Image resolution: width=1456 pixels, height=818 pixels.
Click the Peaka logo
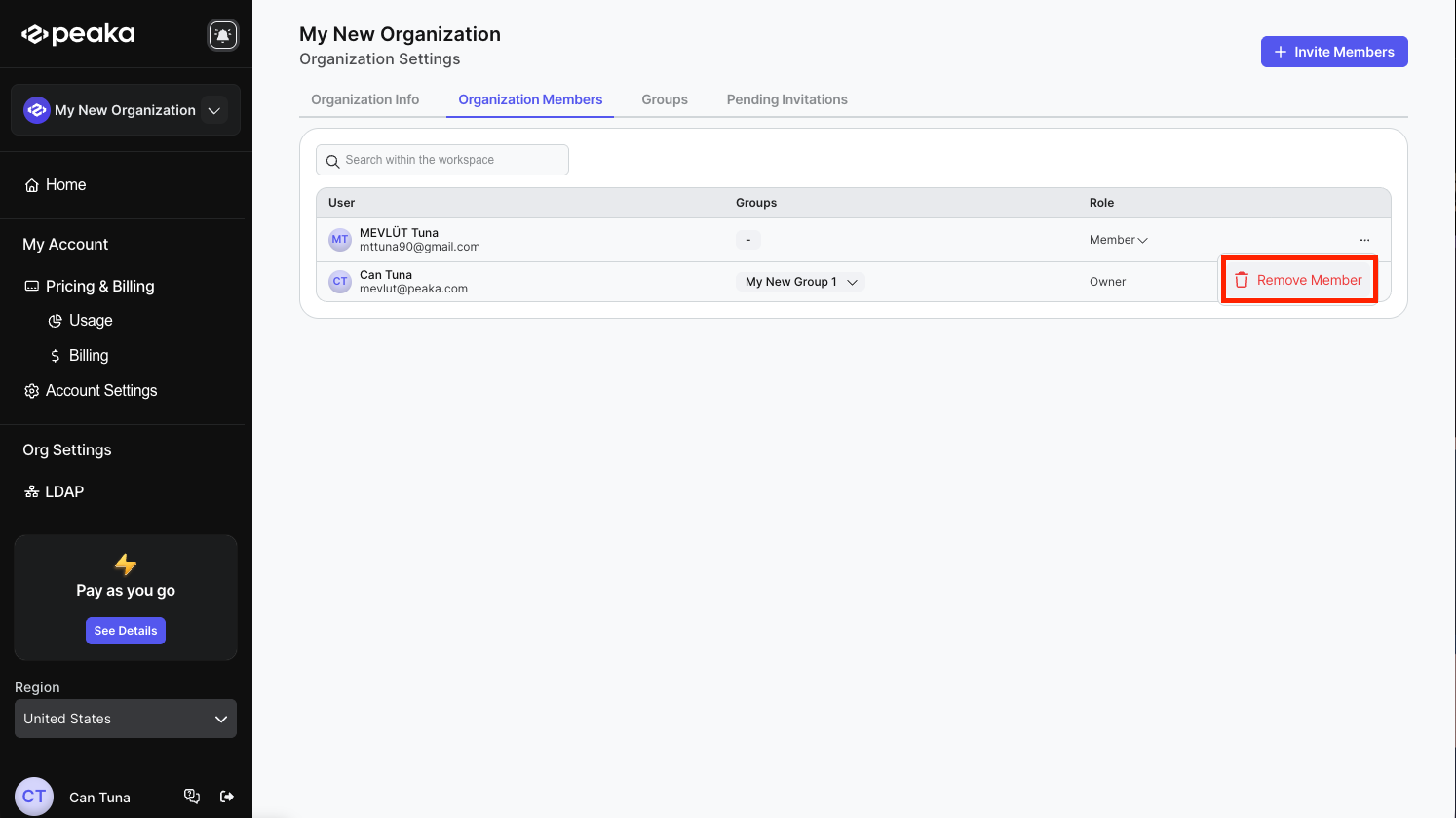[79, 34]
